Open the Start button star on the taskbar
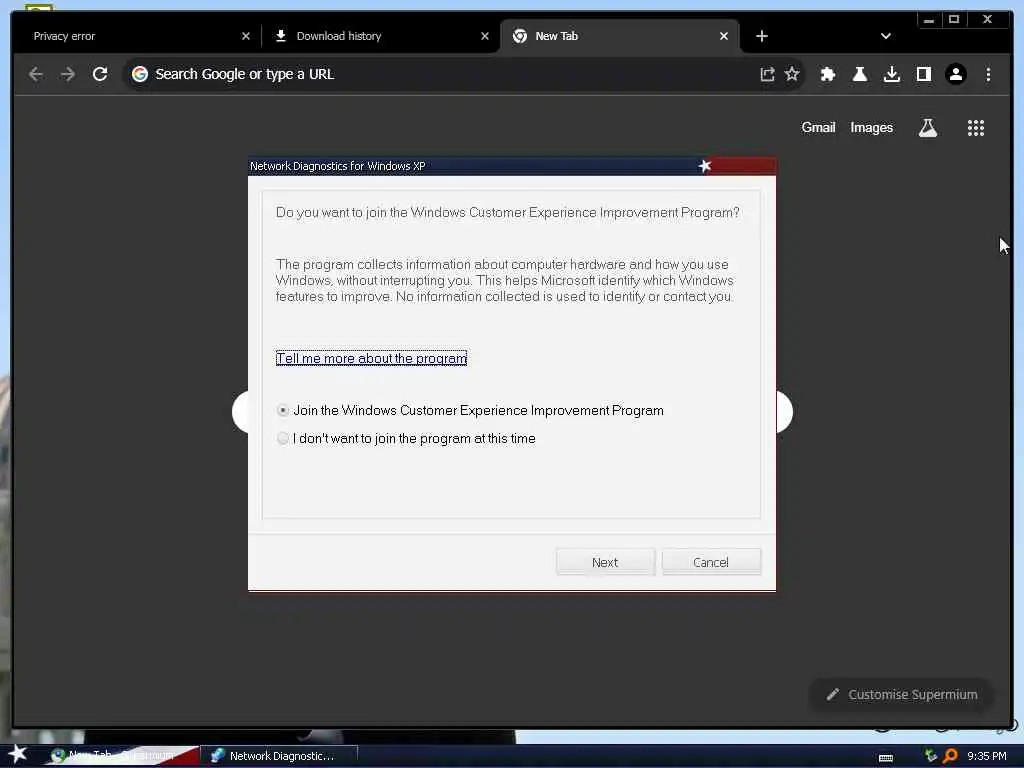Viewport: 1024px width, 768px height. point(17,755)
